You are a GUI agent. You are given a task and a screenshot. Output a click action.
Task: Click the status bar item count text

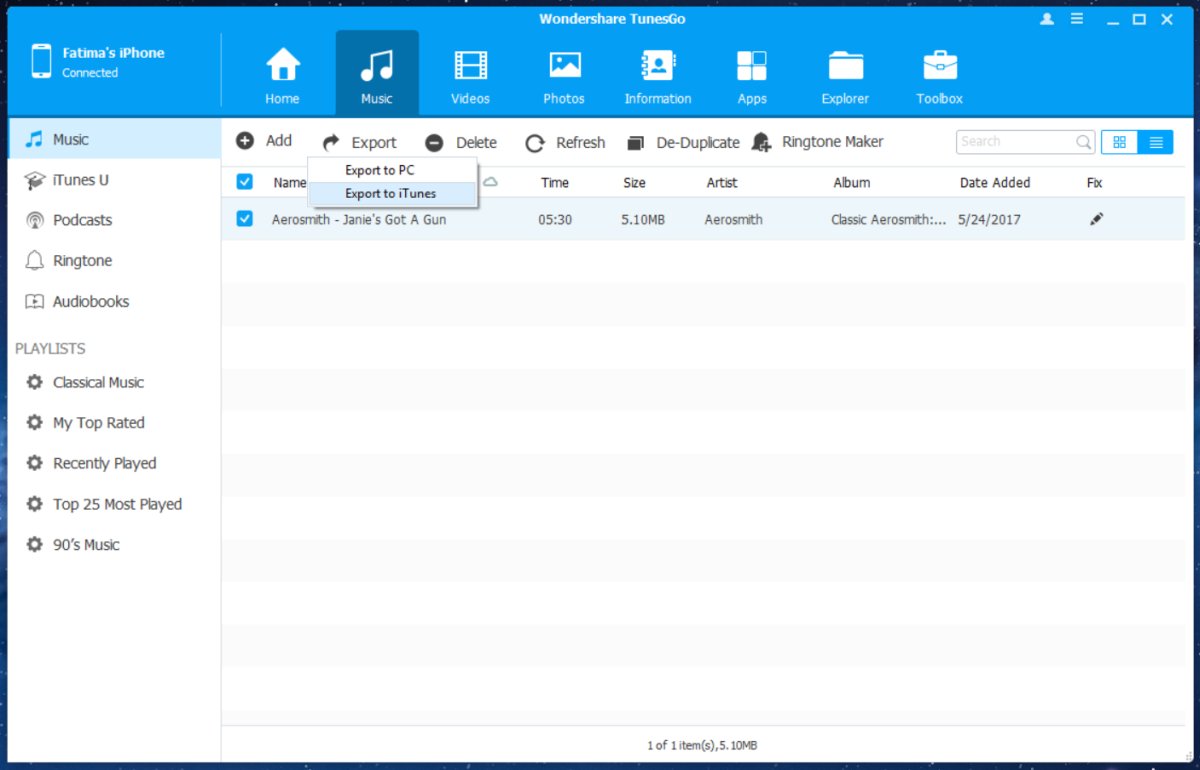coord(702,745)
